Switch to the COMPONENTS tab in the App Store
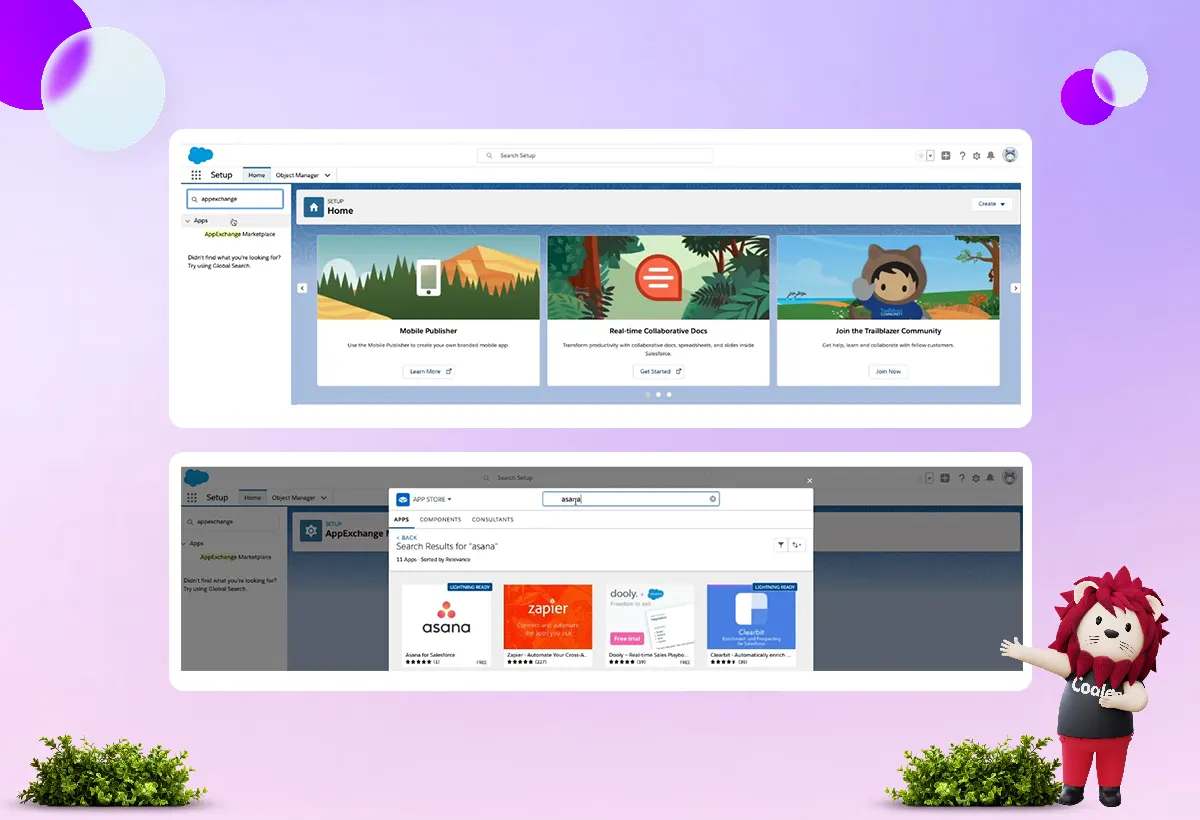1200x820 pixels. point(441,520)
